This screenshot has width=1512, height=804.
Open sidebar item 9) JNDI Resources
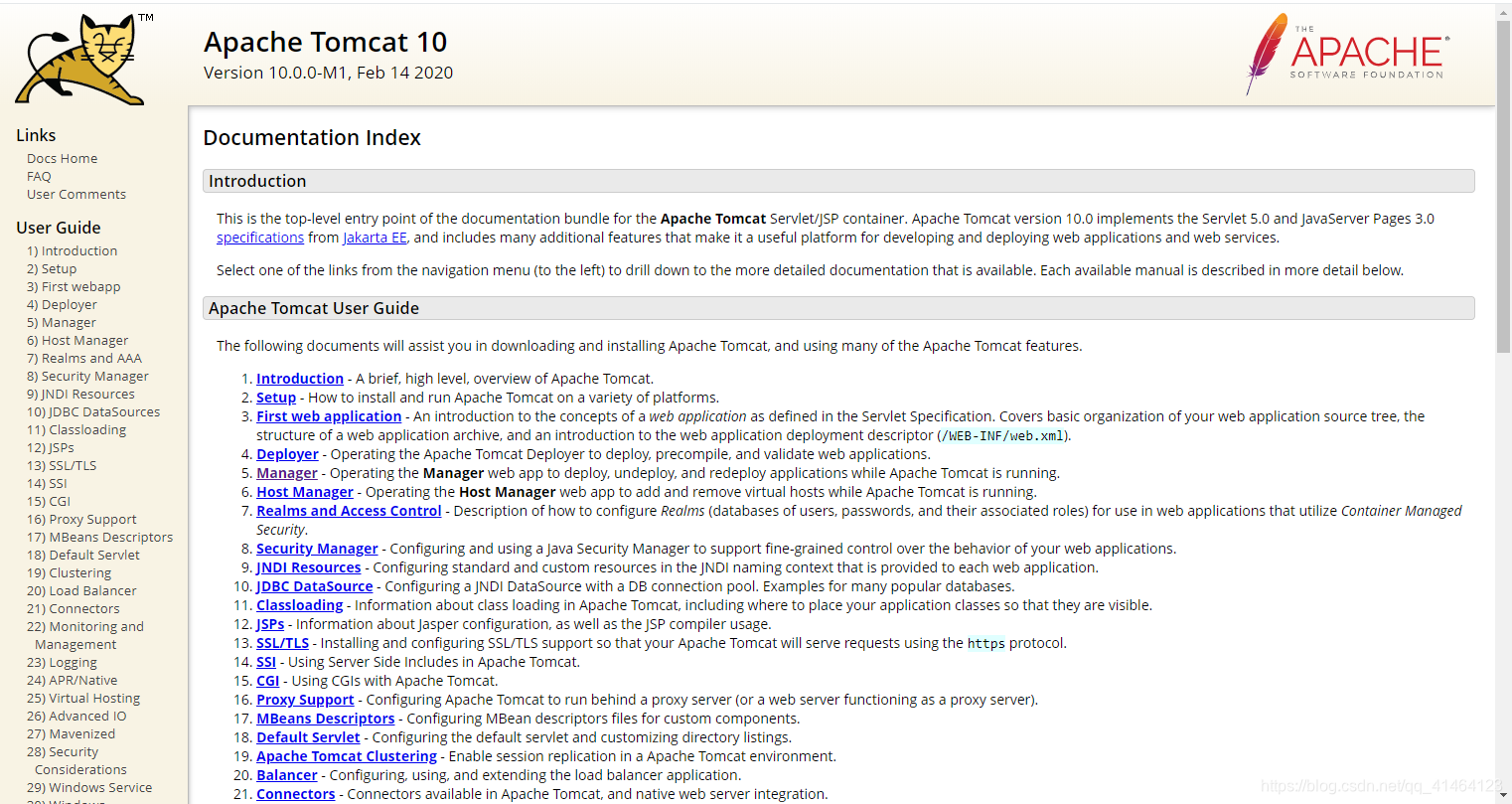point(80,394)
